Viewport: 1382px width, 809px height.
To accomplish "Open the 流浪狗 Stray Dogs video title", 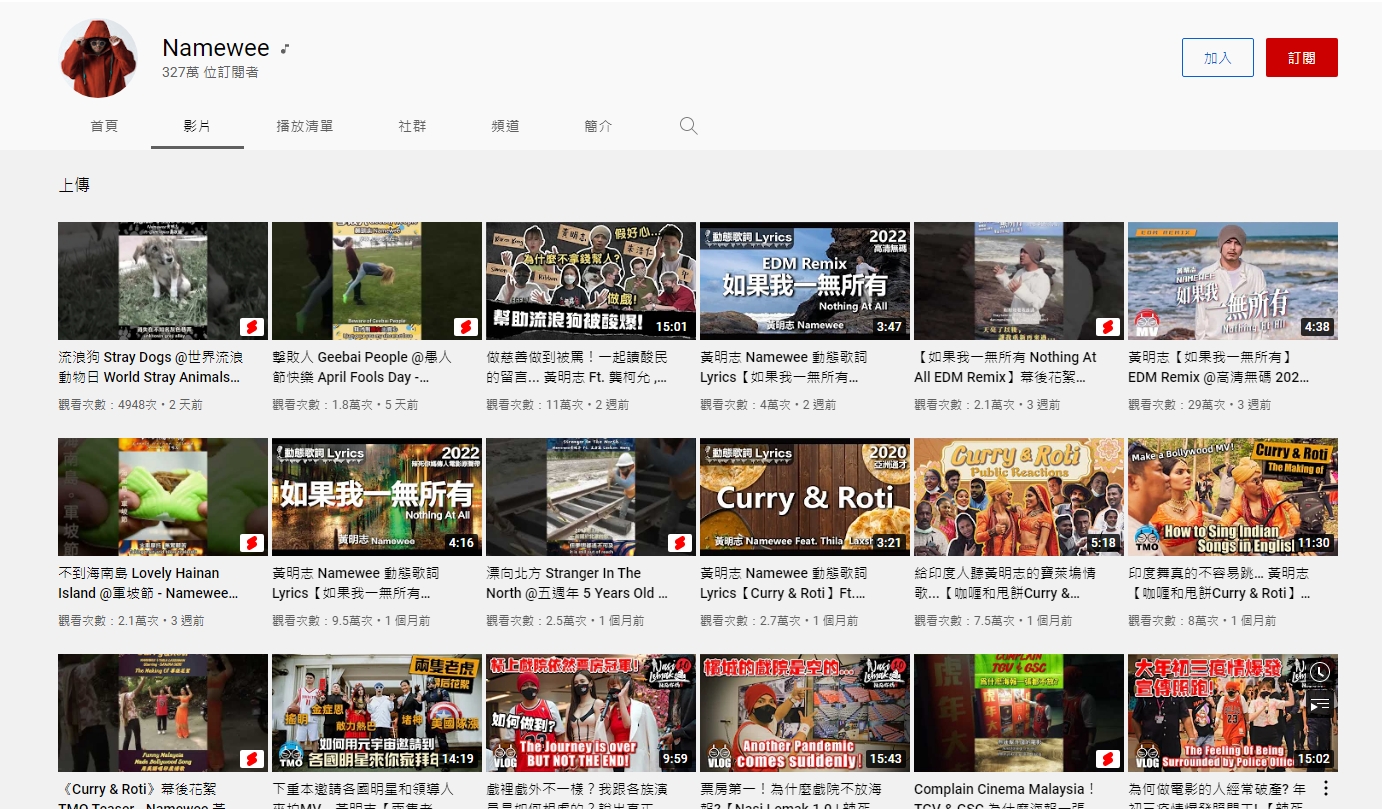I will click(x=150, y=367).
